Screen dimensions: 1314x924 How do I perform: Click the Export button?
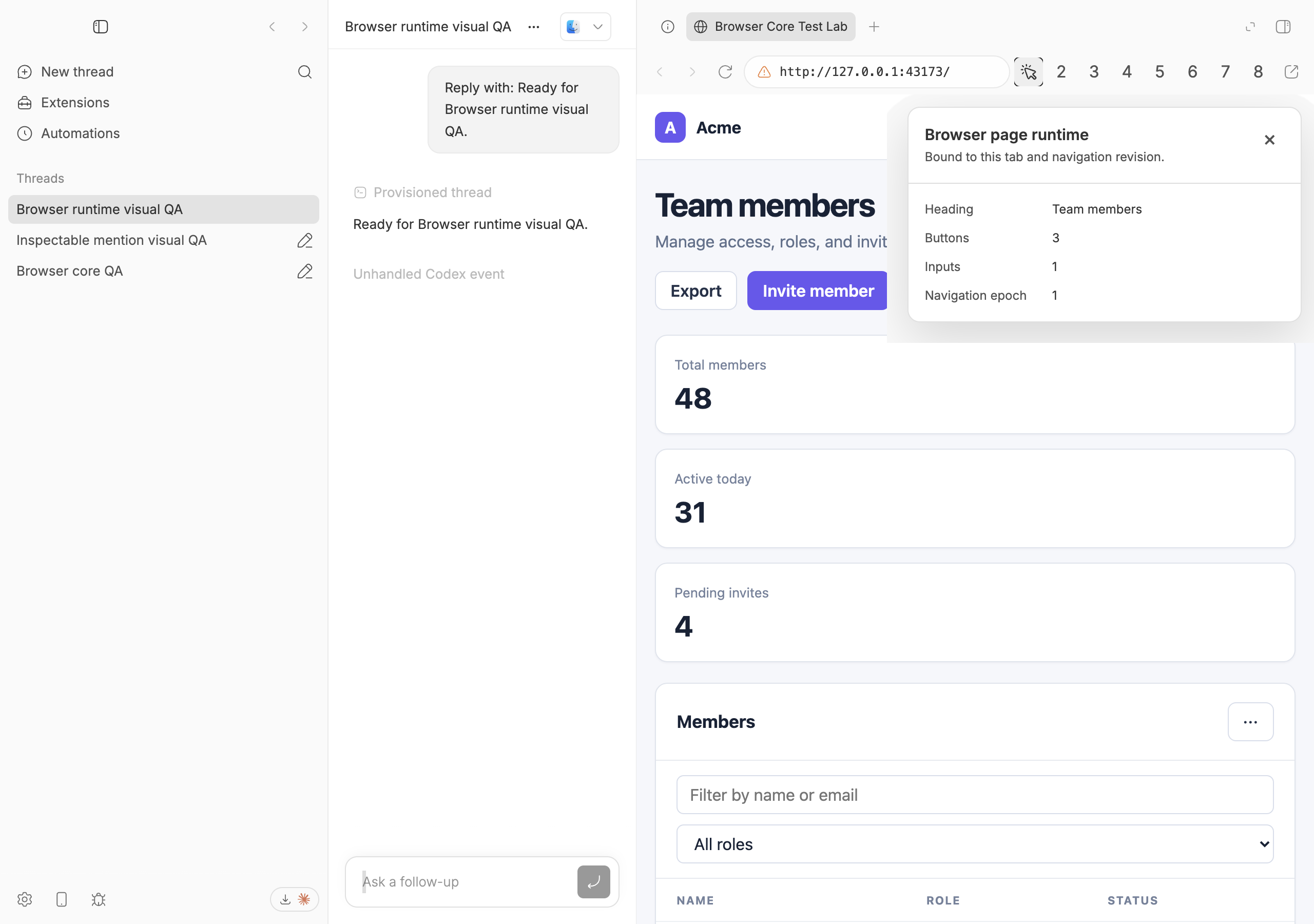(695, 291)
